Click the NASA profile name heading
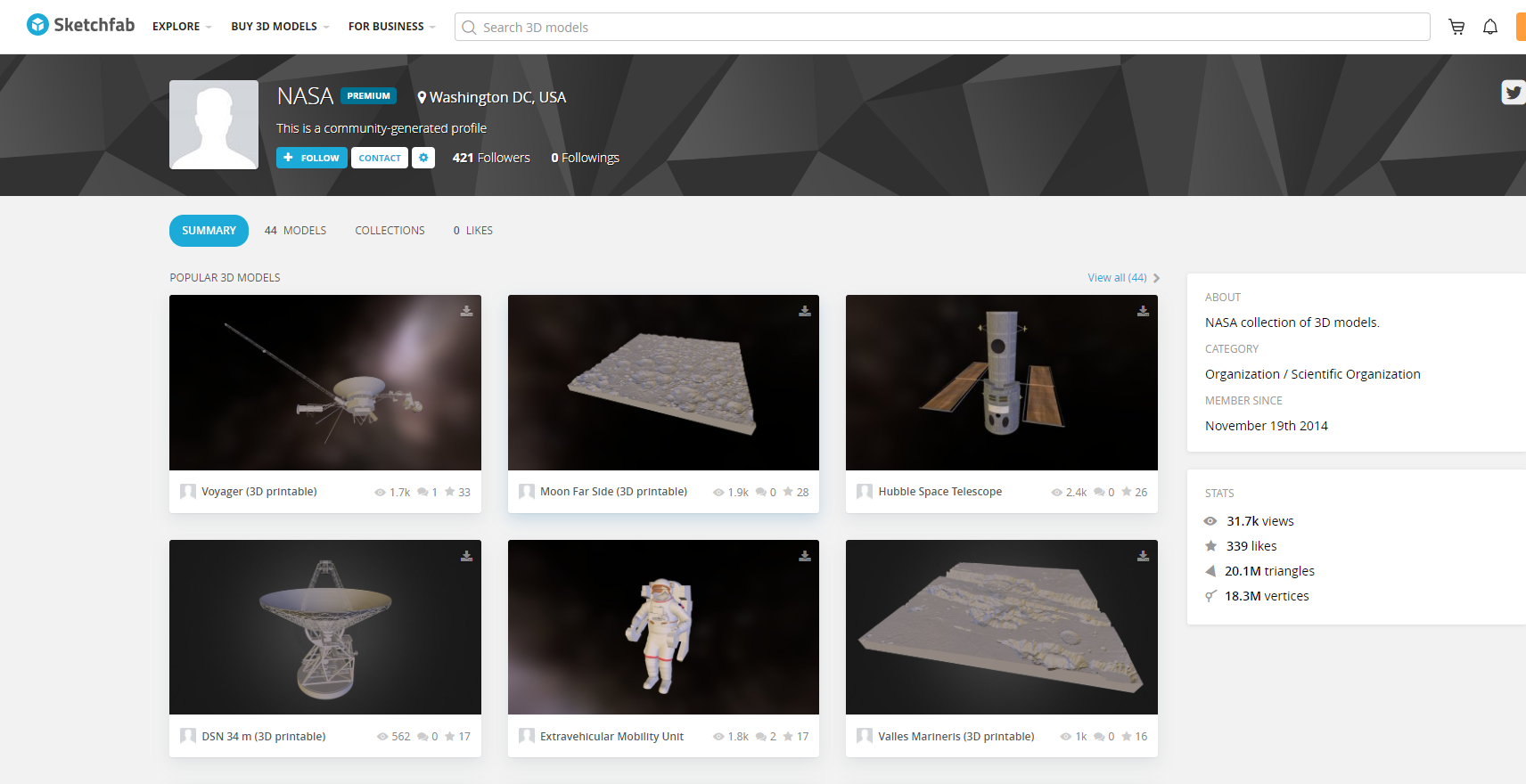The image size is (1526, 784). tap(305, 96)
